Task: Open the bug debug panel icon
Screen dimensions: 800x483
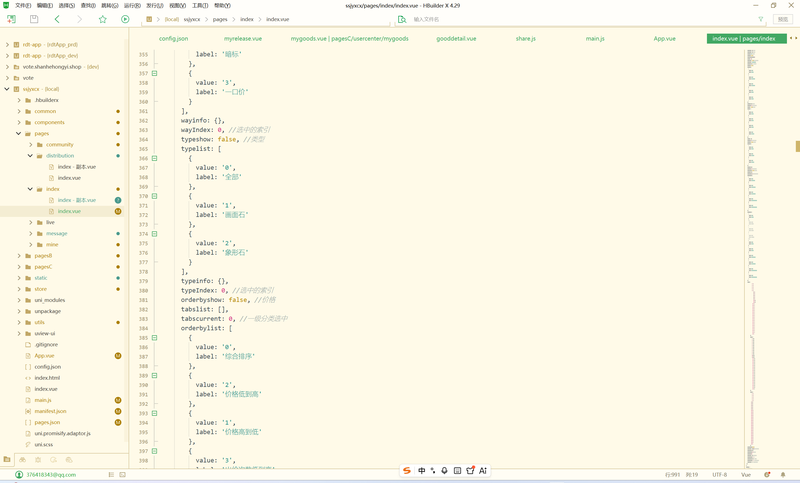Action: (38, 460)
